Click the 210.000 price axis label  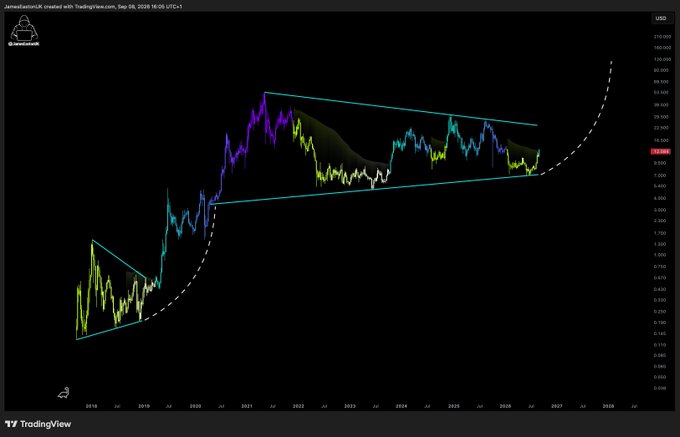[661, 37]
